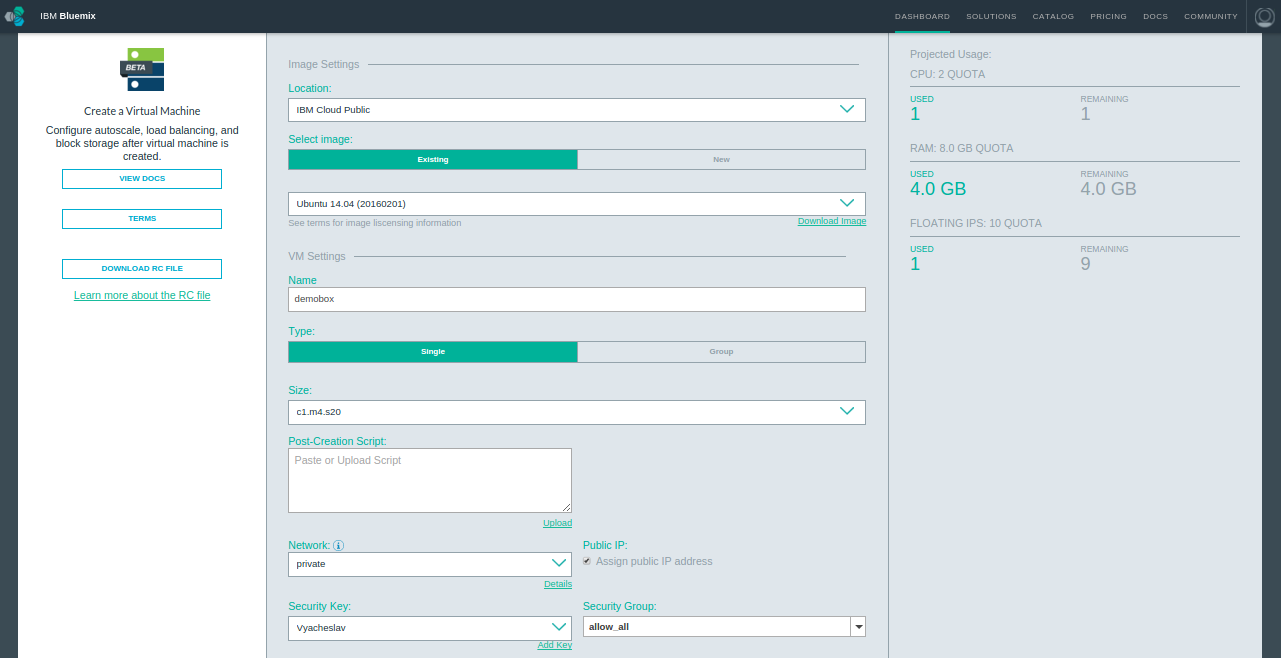This screenshot has height=658, width=1281.
Task: Click the Network info icon
Action: point(338,546)
